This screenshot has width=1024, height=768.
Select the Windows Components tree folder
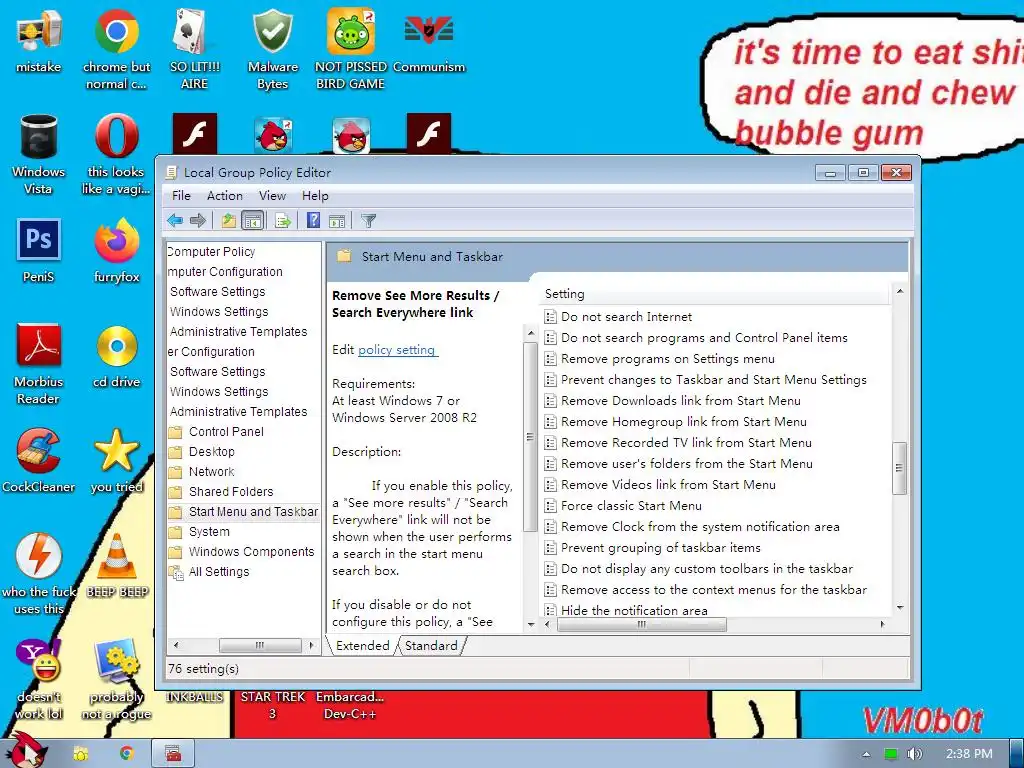point(251,552)
